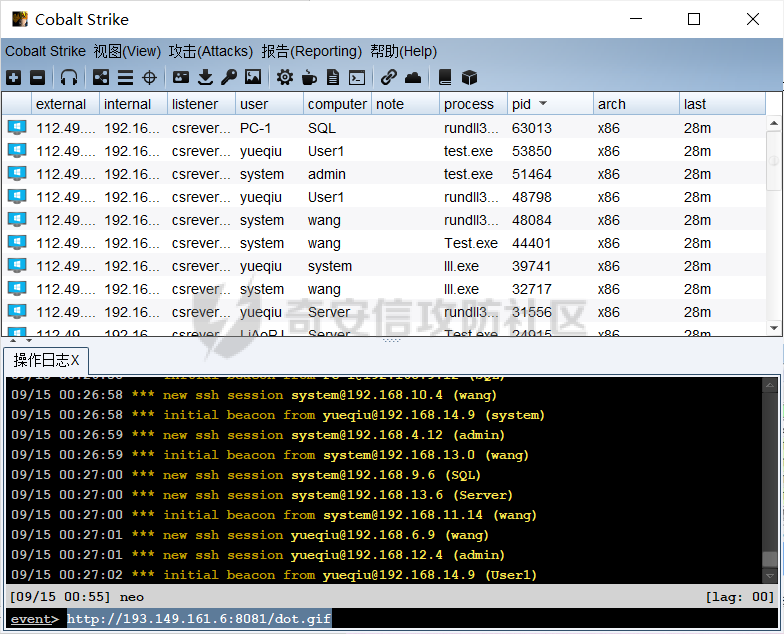The width and height of the screenshot is (784, 634).
Task: Click the Disconnect minus icon
Action: (37, 77)
